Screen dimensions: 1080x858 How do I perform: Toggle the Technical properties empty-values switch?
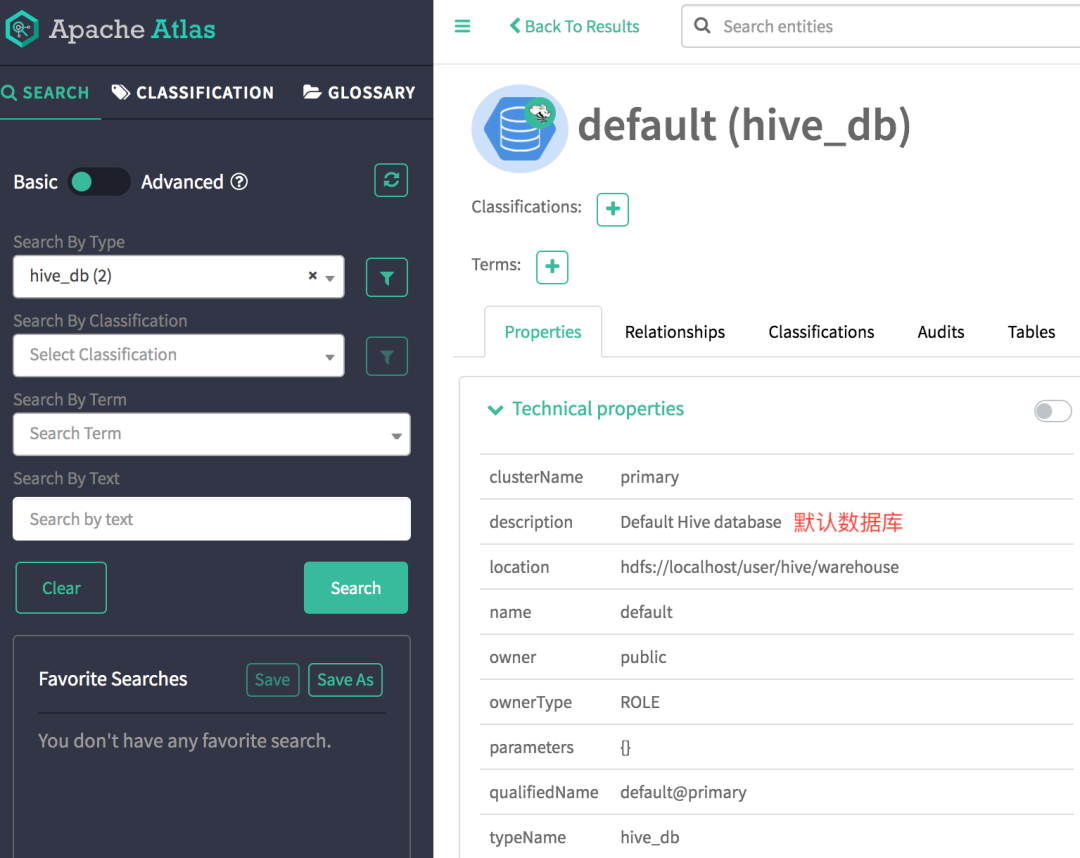click(1052, 411)
